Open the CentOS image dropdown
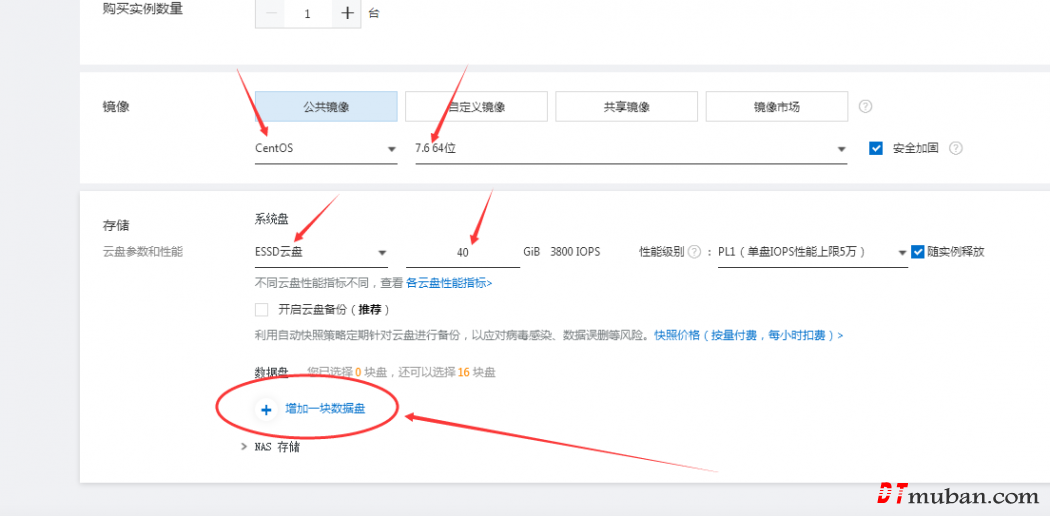Image resolution: width=1050 pixels, height=516 pixels. pos(326,148)
